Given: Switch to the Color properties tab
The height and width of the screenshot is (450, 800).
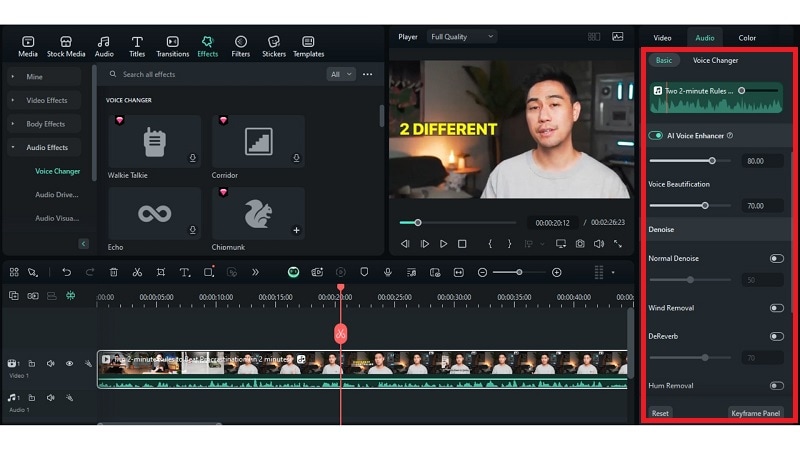Looking at the screenshot, I should pos(747,38).
